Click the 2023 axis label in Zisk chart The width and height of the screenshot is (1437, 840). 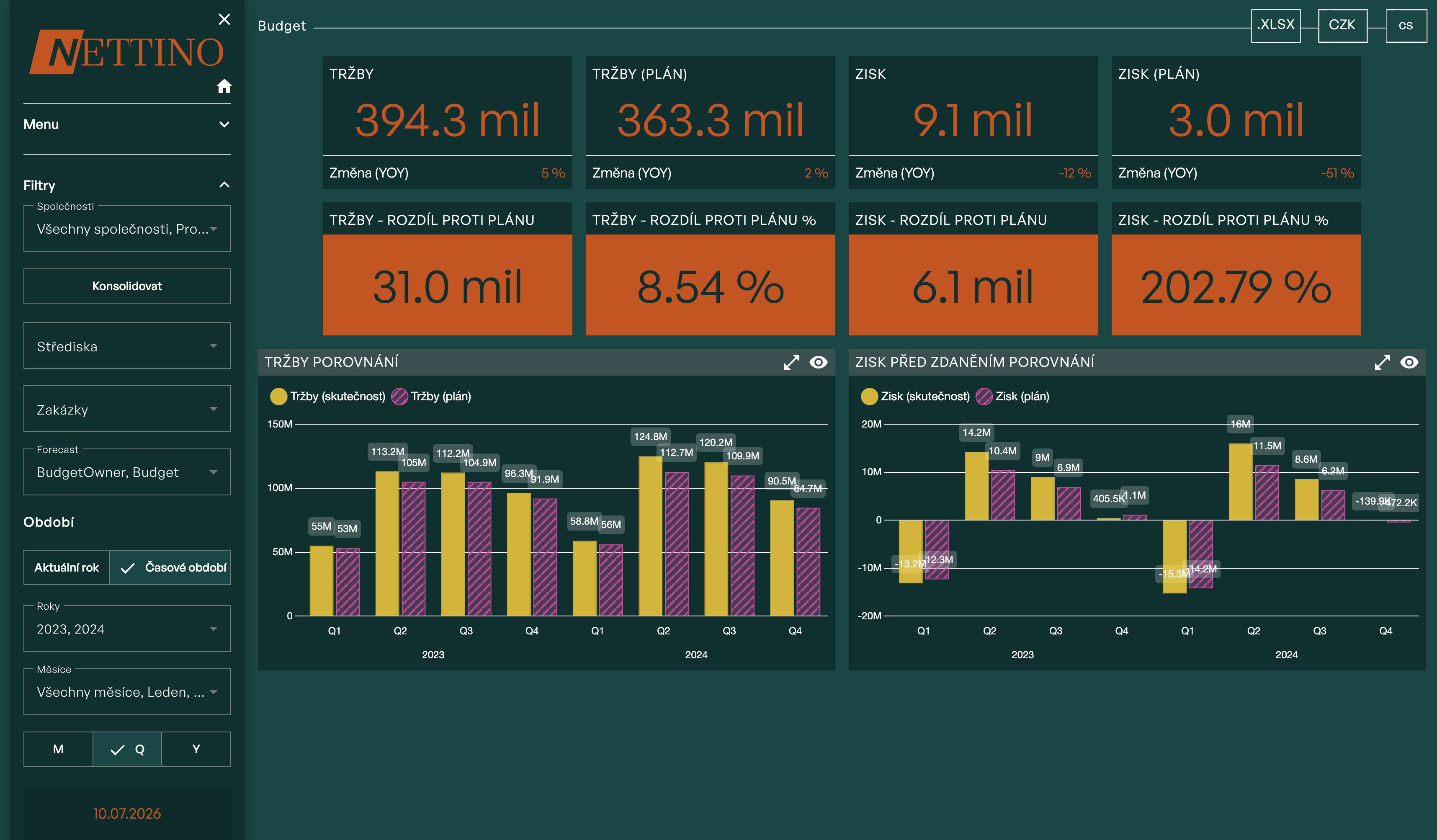tap(1022, 654)
